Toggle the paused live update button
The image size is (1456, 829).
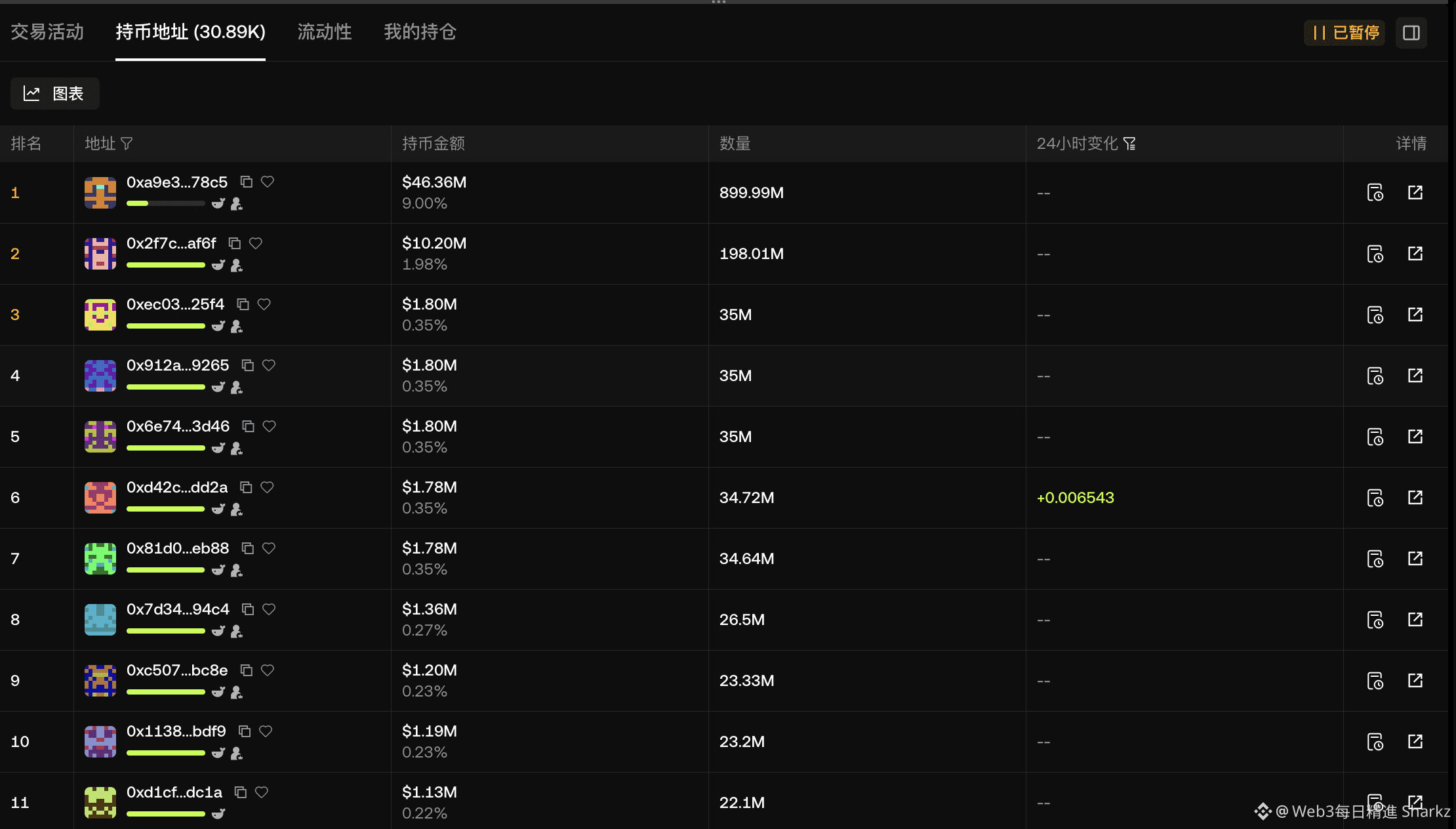point(1345,33)
